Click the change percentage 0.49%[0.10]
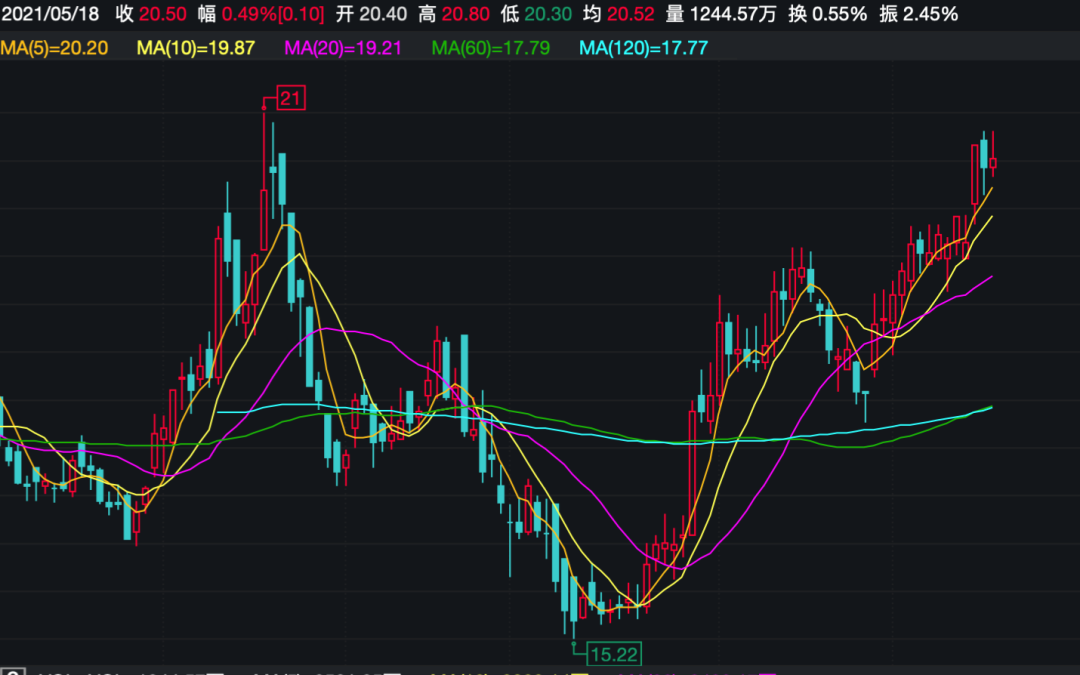 point(273,14)
